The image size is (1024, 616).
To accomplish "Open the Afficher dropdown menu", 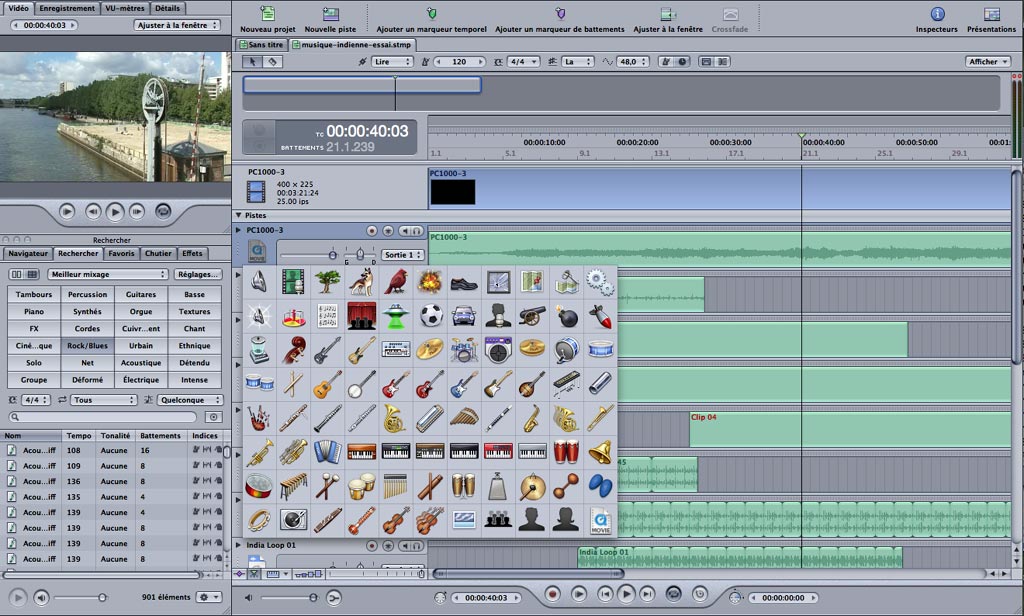I will tap(986, 61).
